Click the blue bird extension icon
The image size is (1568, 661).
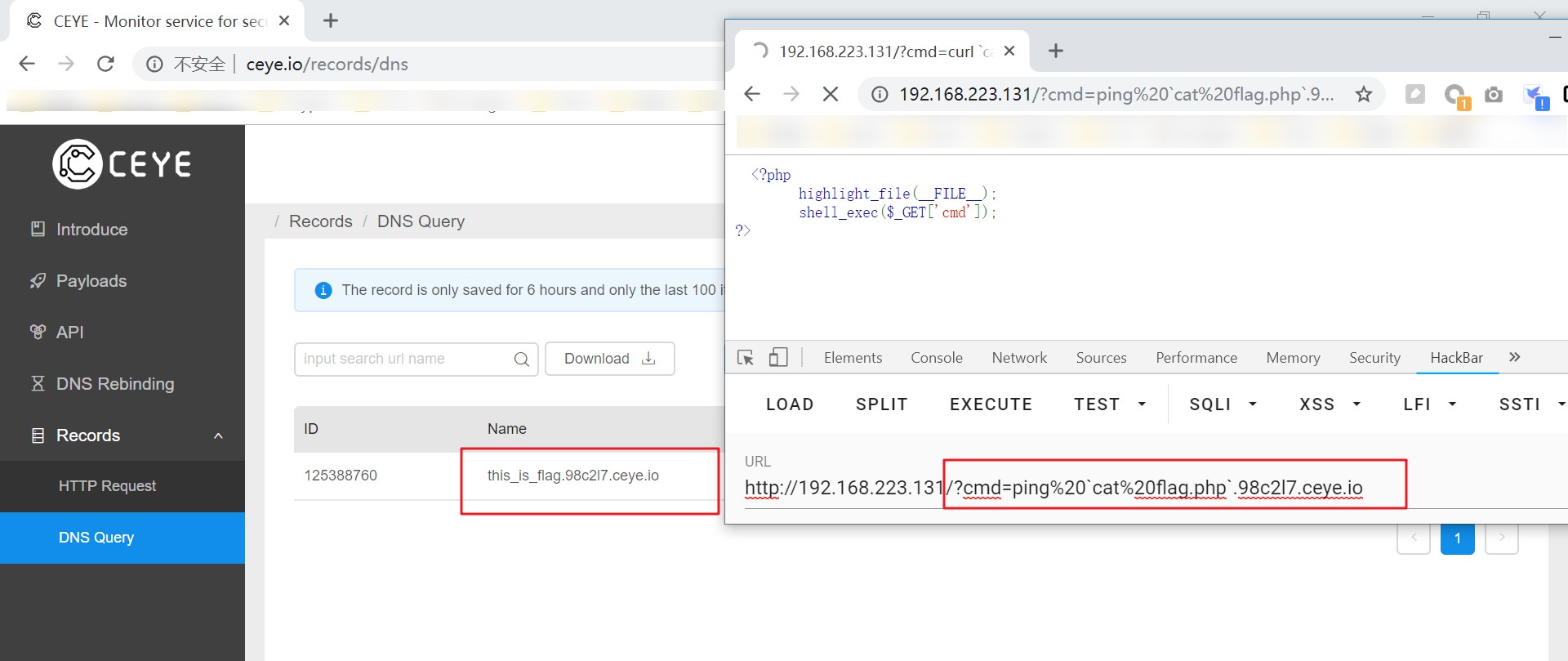coord(1536,96)
